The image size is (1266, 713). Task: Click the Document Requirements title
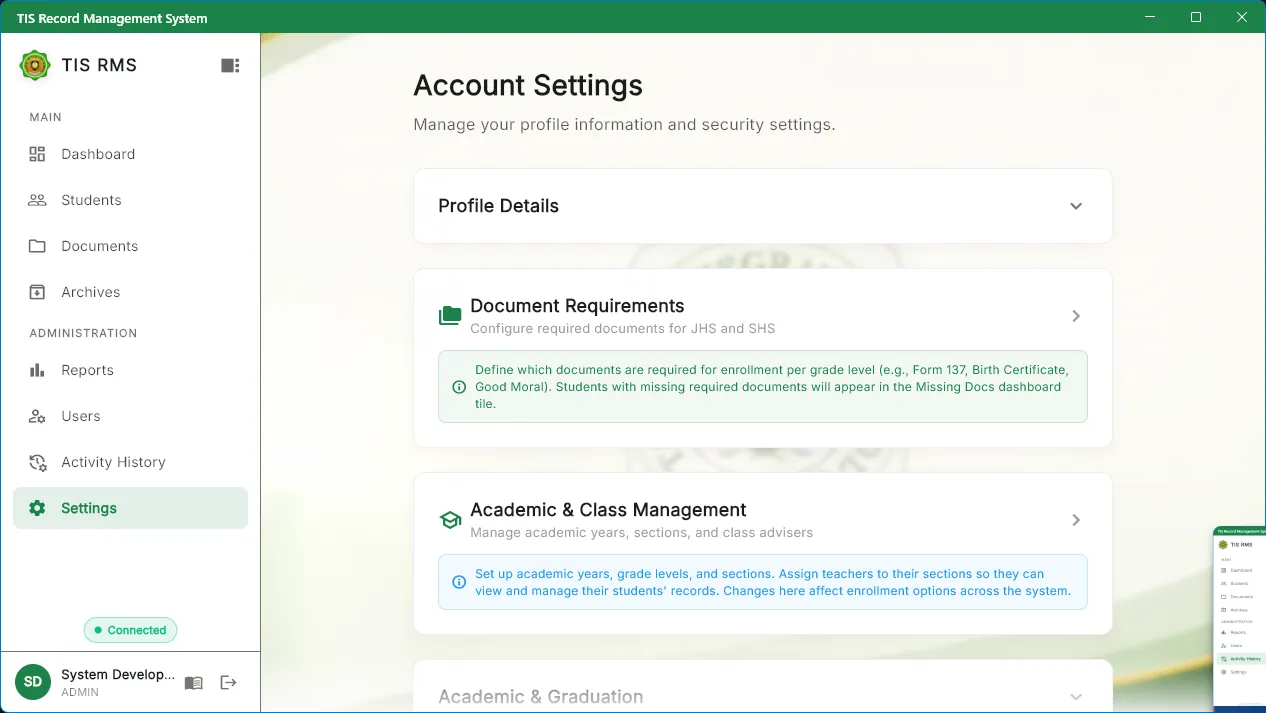pos(577,306)
